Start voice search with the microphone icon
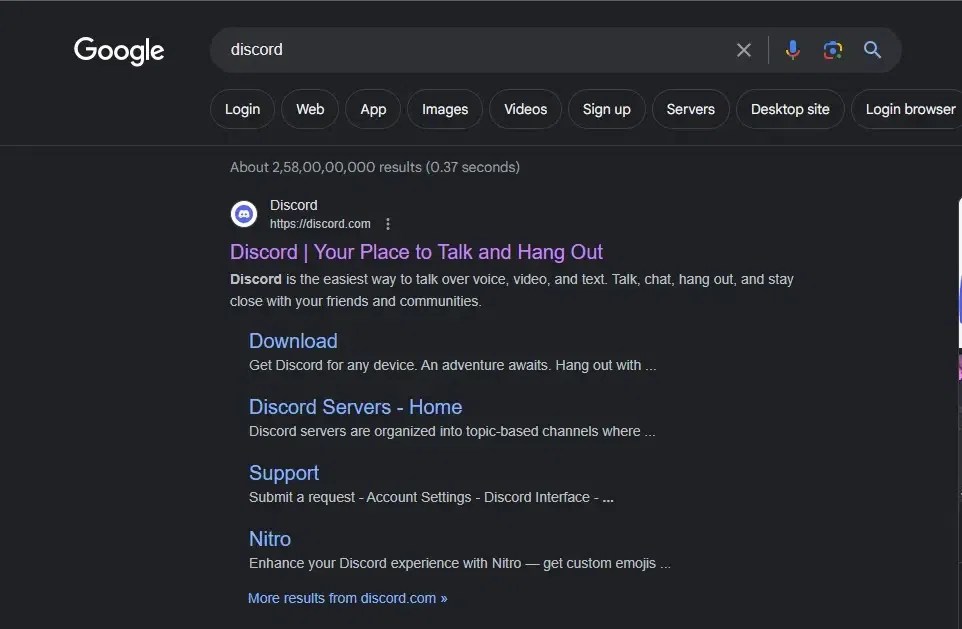Screen dimensions: 962x629 [792, 49]
